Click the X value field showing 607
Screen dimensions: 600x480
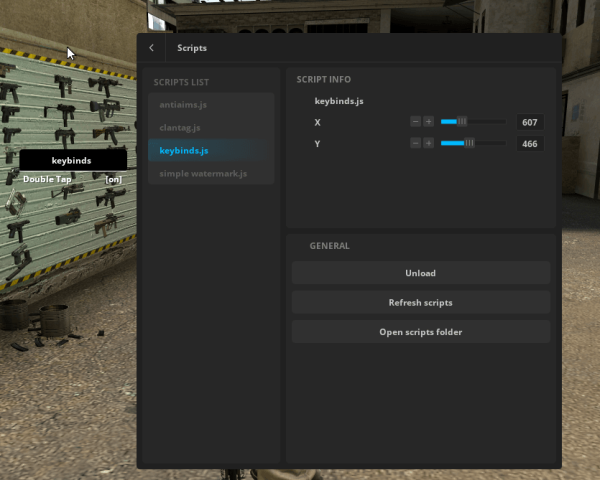click(x=530, y=122)
